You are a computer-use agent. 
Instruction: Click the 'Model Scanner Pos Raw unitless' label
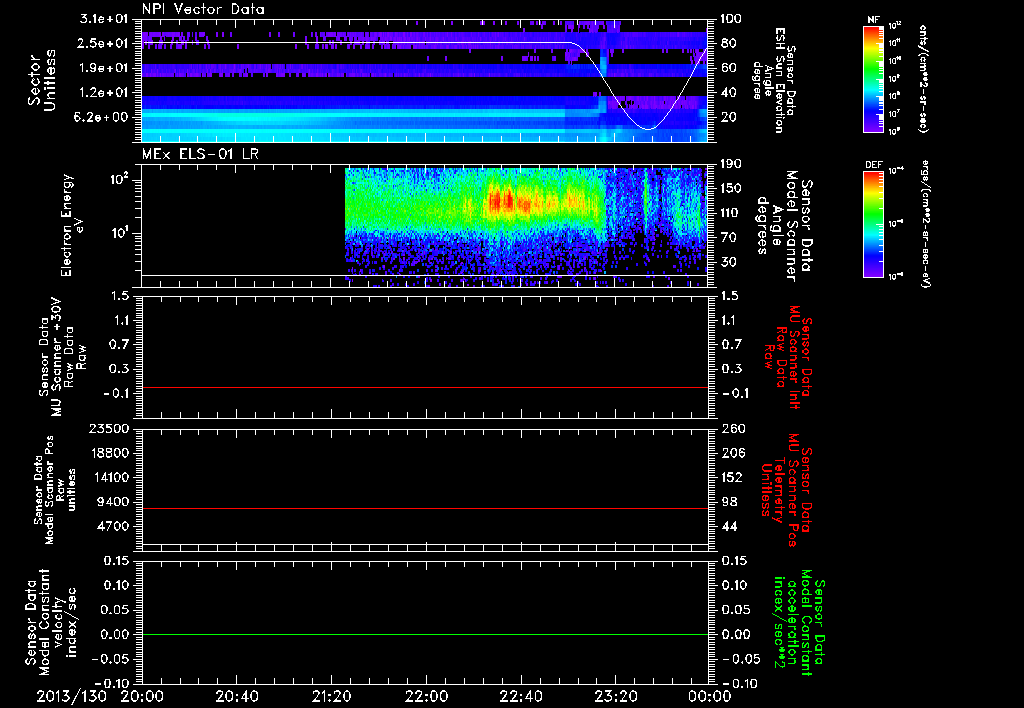click(x=55, y=490)
